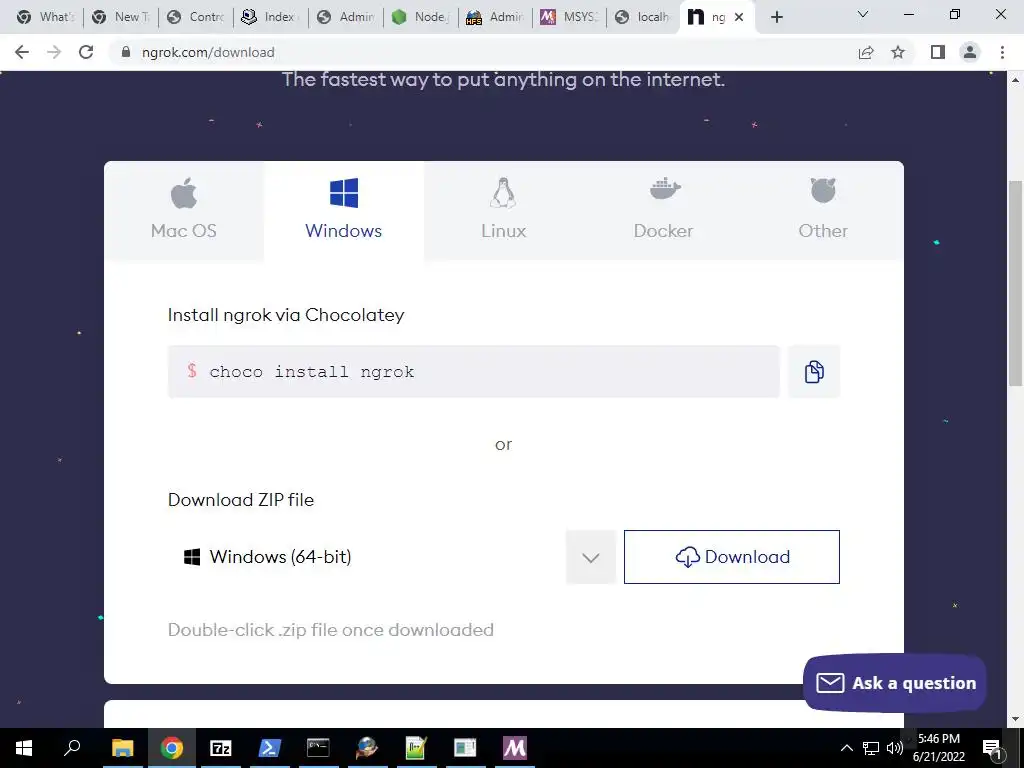Open the volume tray icon
Image resolution: width=1024 pixels, height=768 pixels.
click(894, 748)
